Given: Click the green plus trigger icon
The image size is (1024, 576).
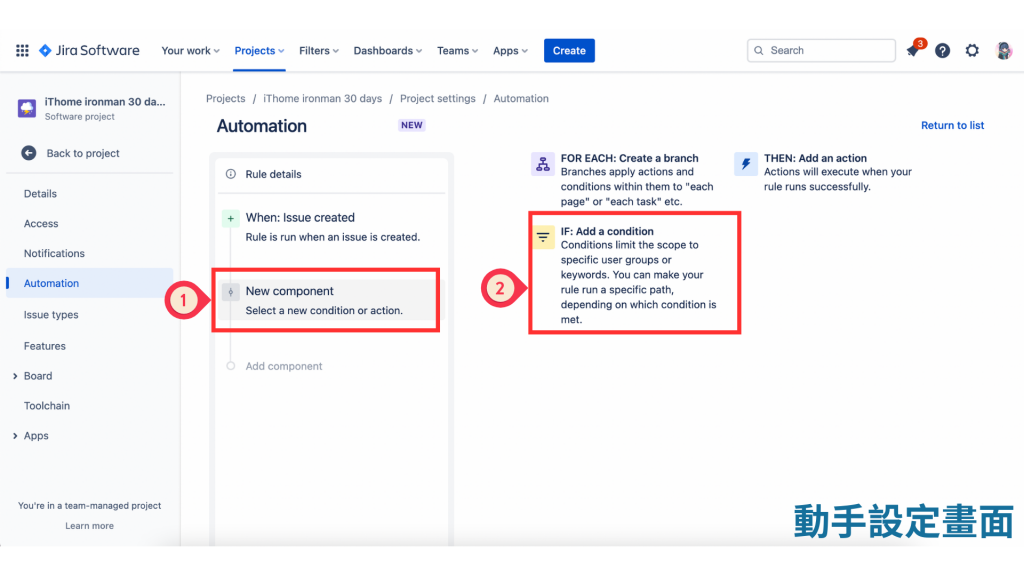Looking at the screenshot, I should 231,218.
